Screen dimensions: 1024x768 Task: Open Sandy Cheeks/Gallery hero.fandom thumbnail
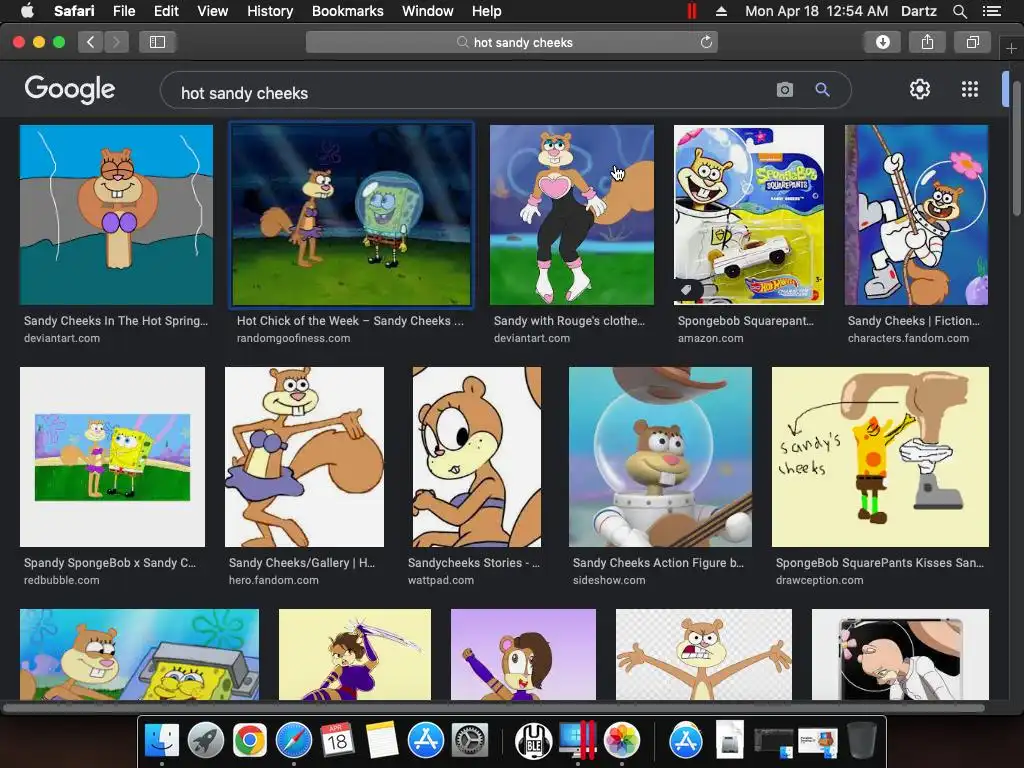[304, 457]
